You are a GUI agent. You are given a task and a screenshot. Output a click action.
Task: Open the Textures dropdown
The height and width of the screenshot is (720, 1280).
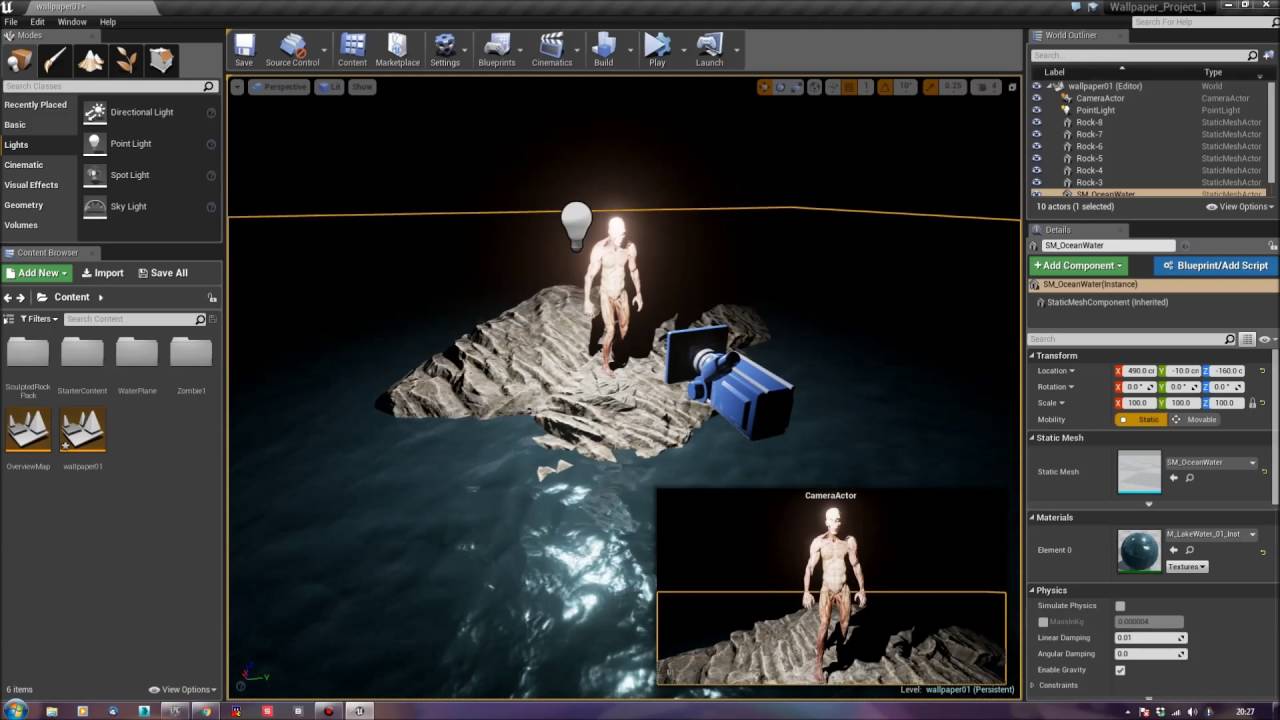click(x=1187, y=567)
